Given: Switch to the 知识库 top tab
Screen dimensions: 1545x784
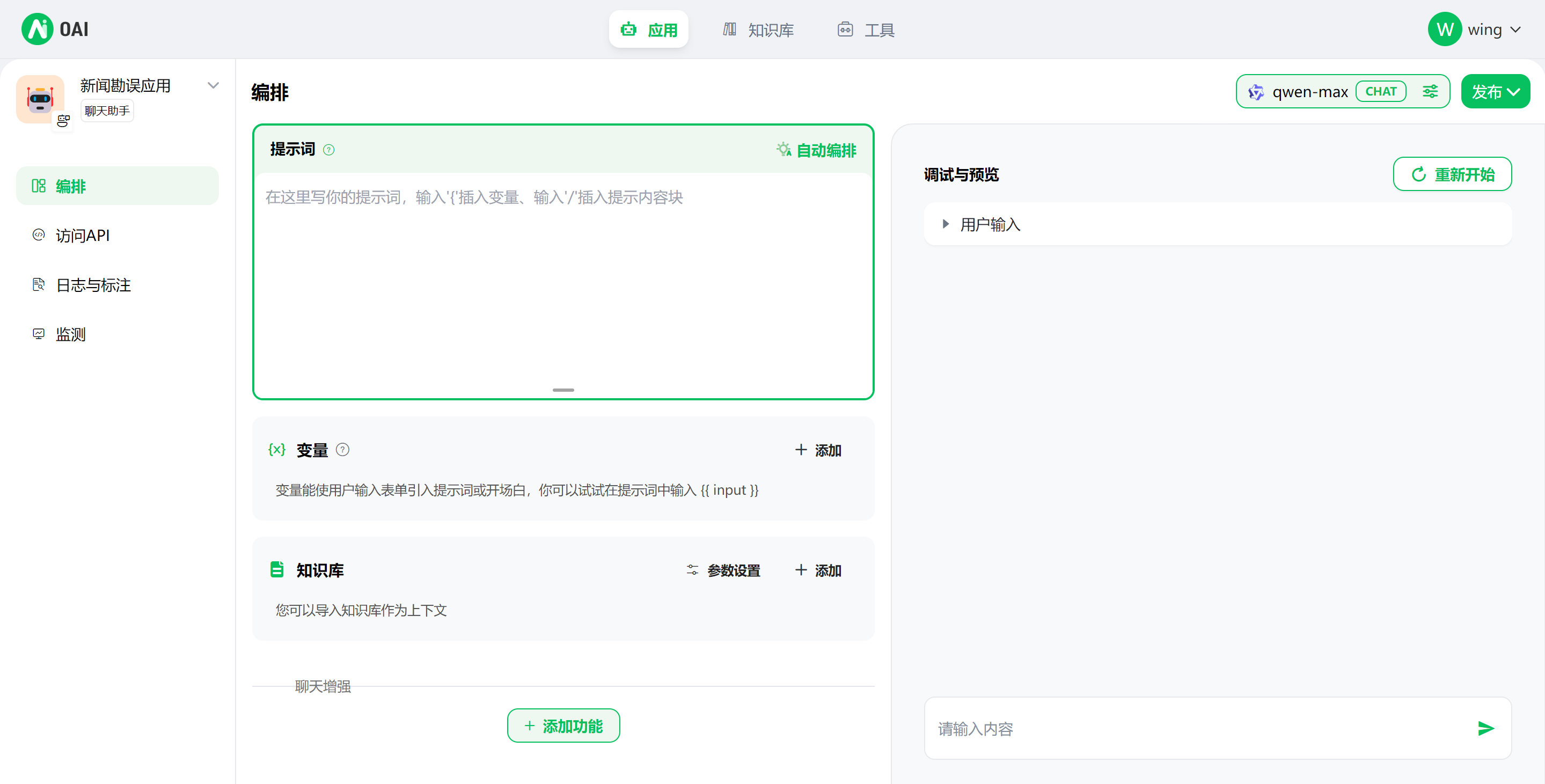Looking at the screenshot, I should click(758, 30).
